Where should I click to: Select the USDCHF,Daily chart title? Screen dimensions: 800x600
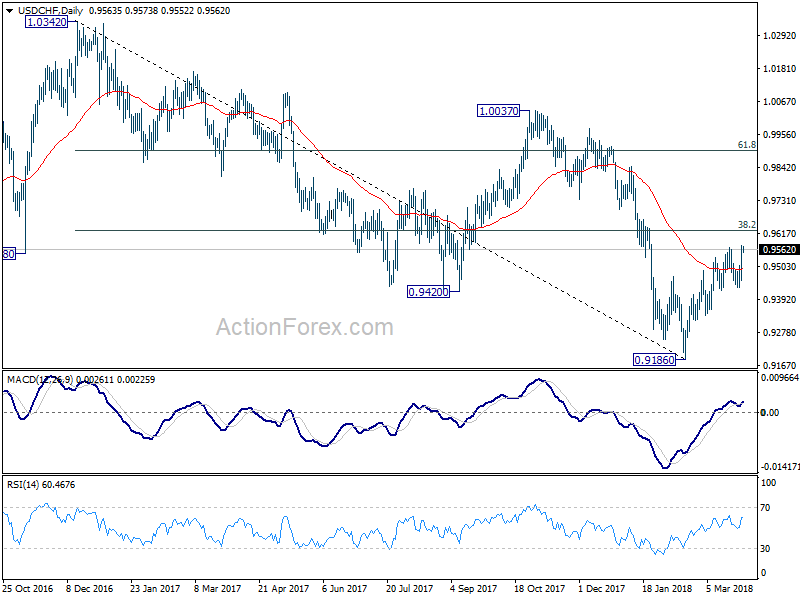click(x=50, y=11)
